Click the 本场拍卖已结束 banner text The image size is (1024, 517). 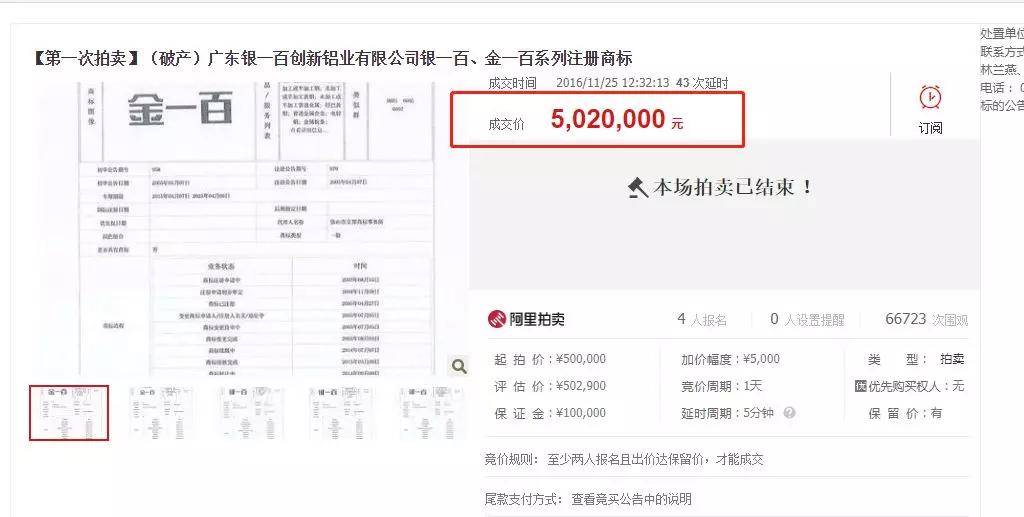[733, 188]
